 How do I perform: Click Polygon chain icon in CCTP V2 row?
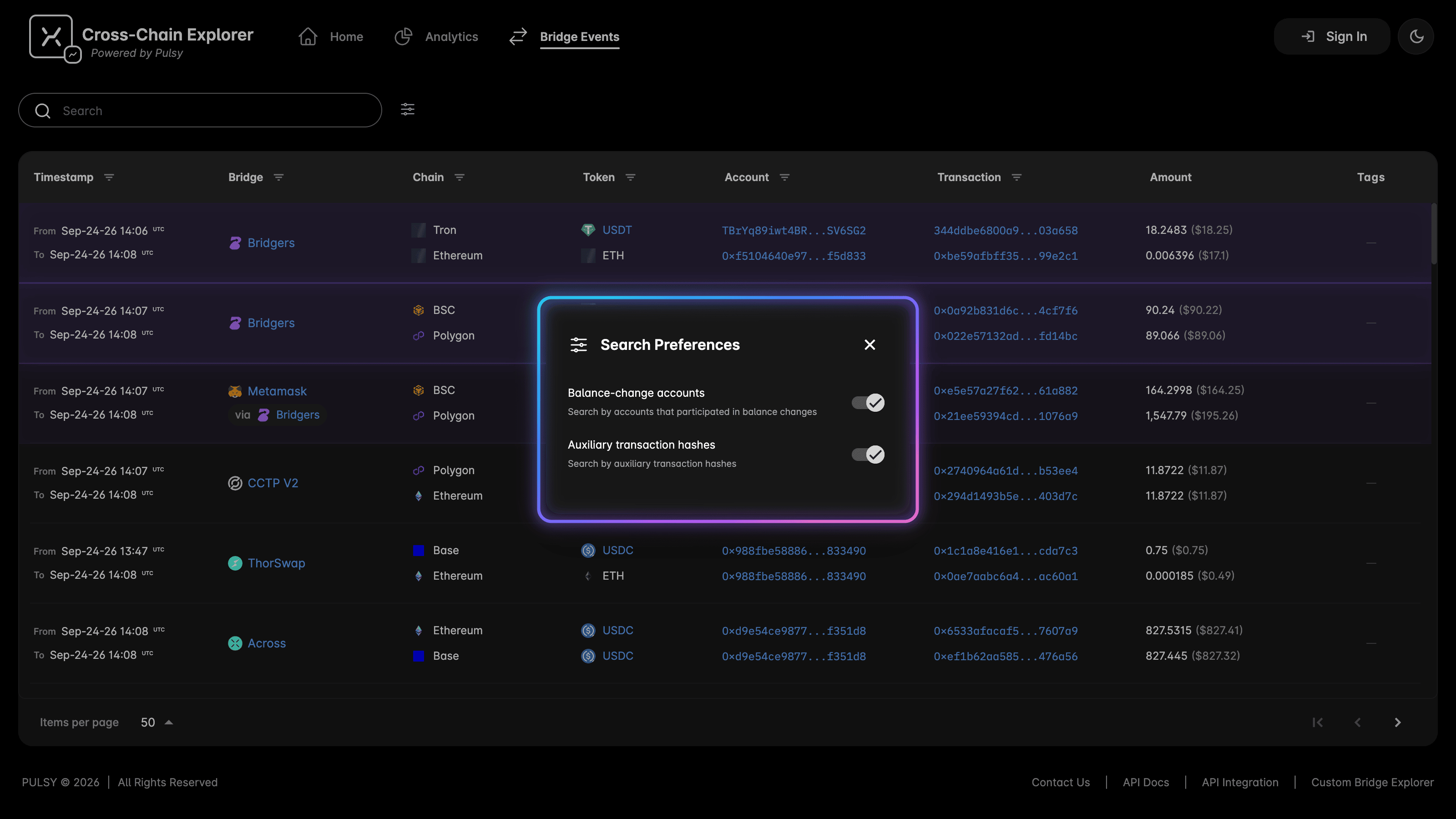click(x=418, y=470)
